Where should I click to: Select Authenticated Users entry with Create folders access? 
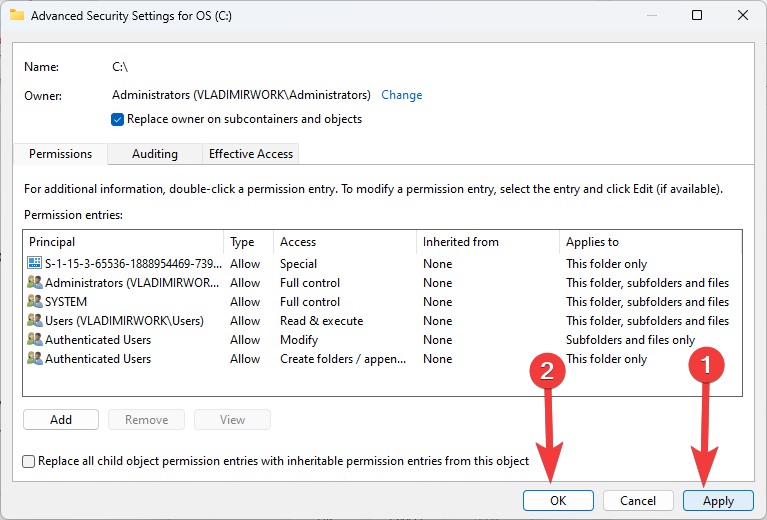pyautogui.click(x=98, y=359)
